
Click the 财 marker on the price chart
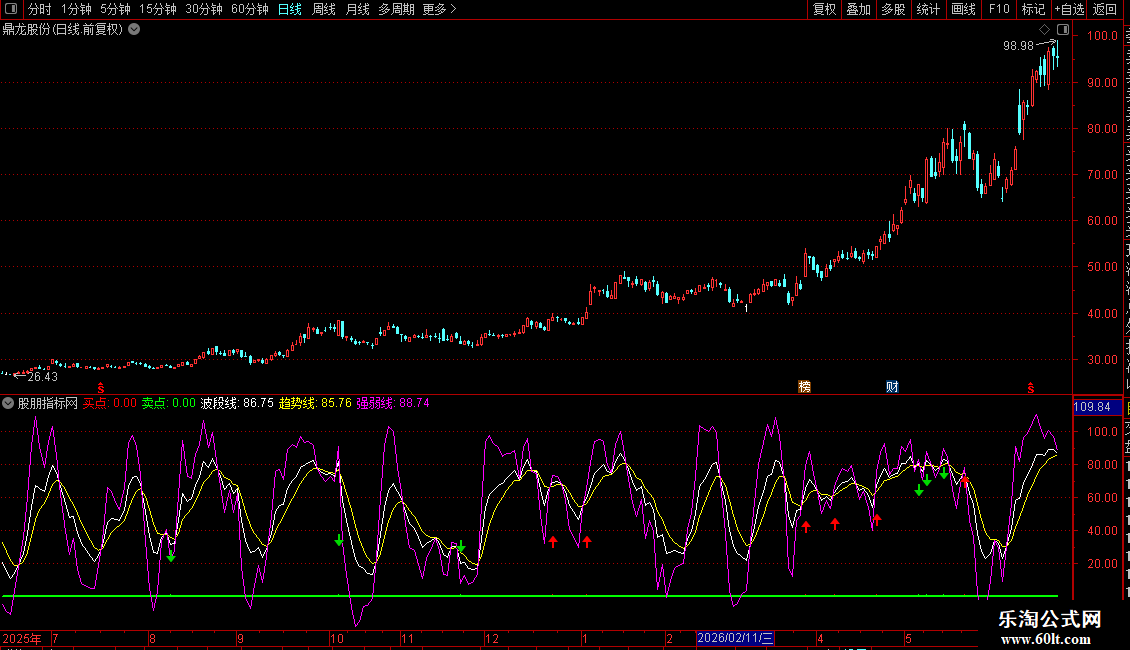click(892, 387)
